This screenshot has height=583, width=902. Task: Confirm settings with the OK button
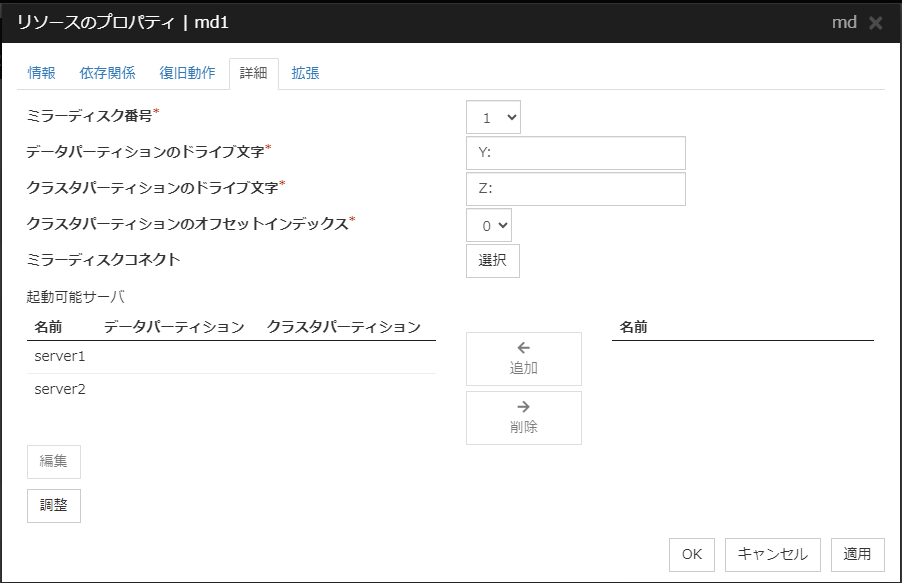[691, 554]
